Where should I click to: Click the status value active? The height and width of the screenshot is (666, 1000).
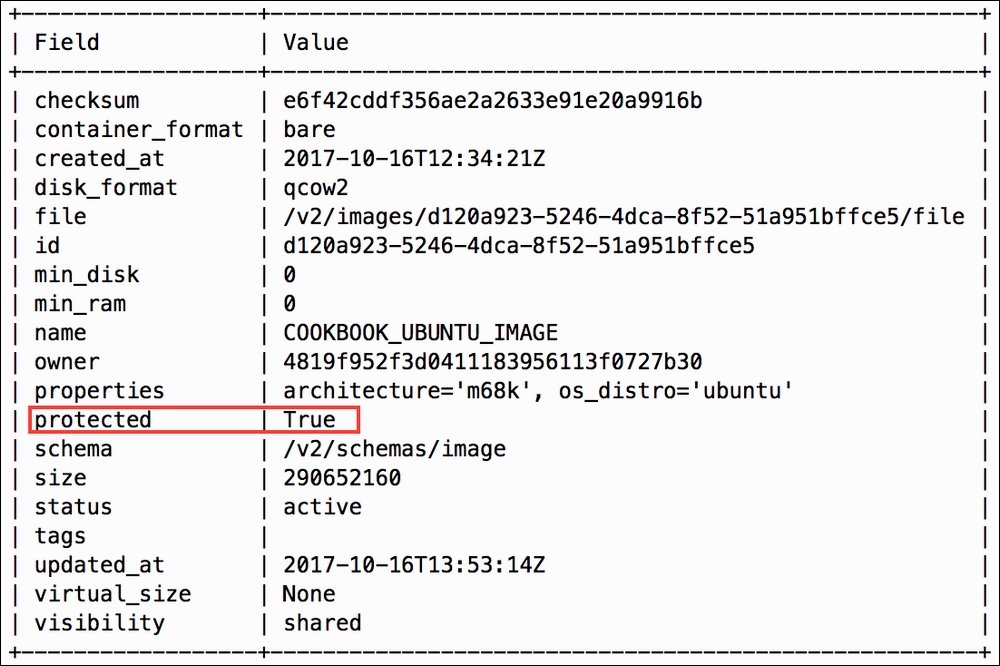click(x=322, y=507)
